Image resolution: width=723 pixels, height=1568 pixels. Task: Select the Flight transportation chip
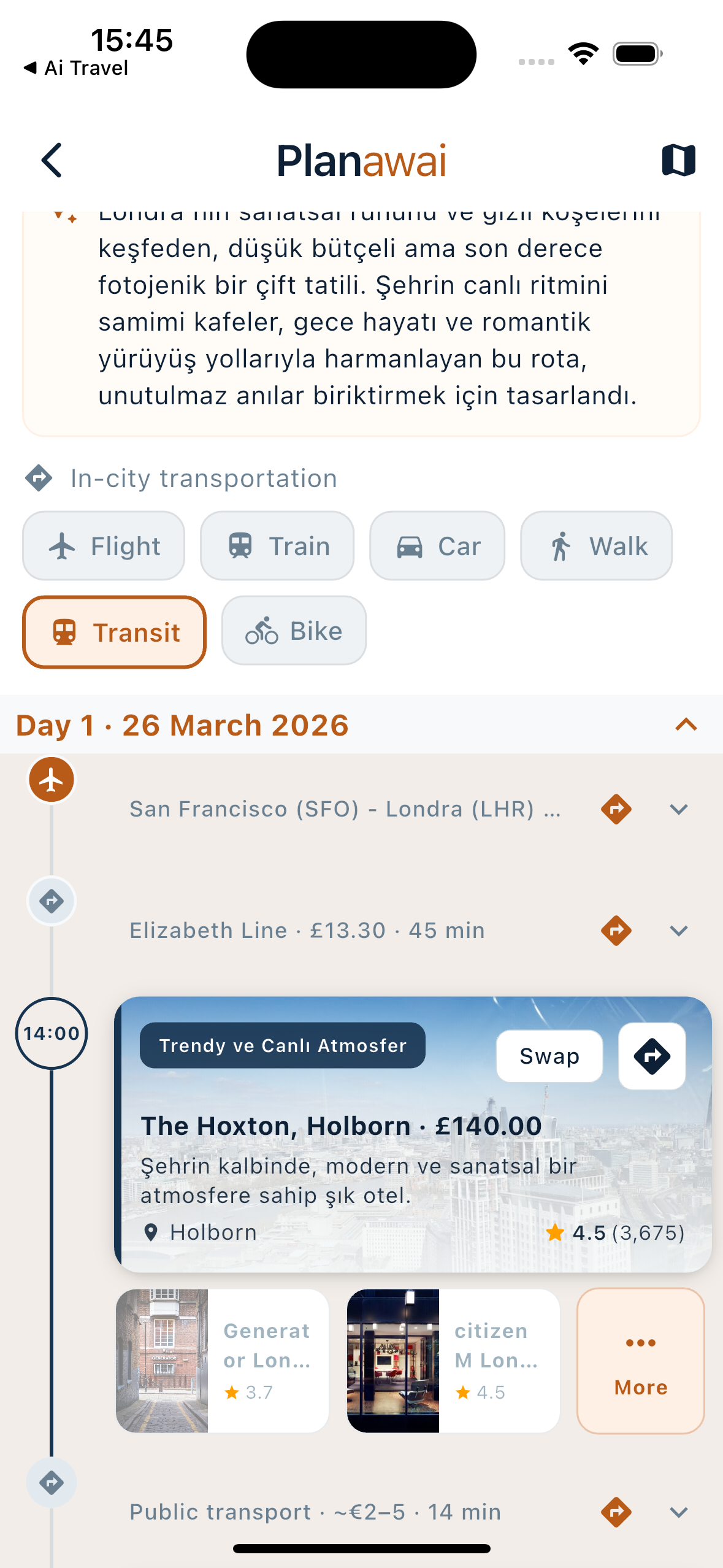pyautogui.click(x=104, y=546)
